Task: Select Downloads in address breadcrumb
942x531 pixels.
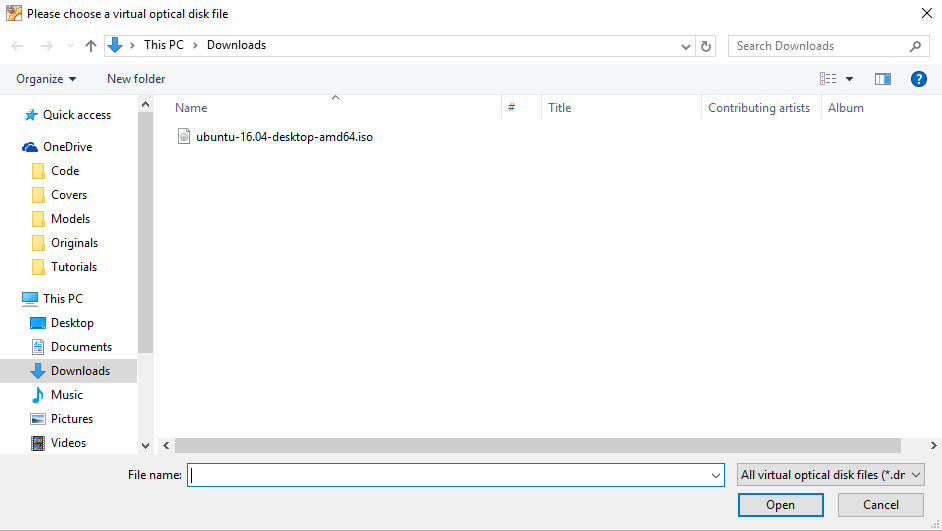Action: click(x=236, y=45)
